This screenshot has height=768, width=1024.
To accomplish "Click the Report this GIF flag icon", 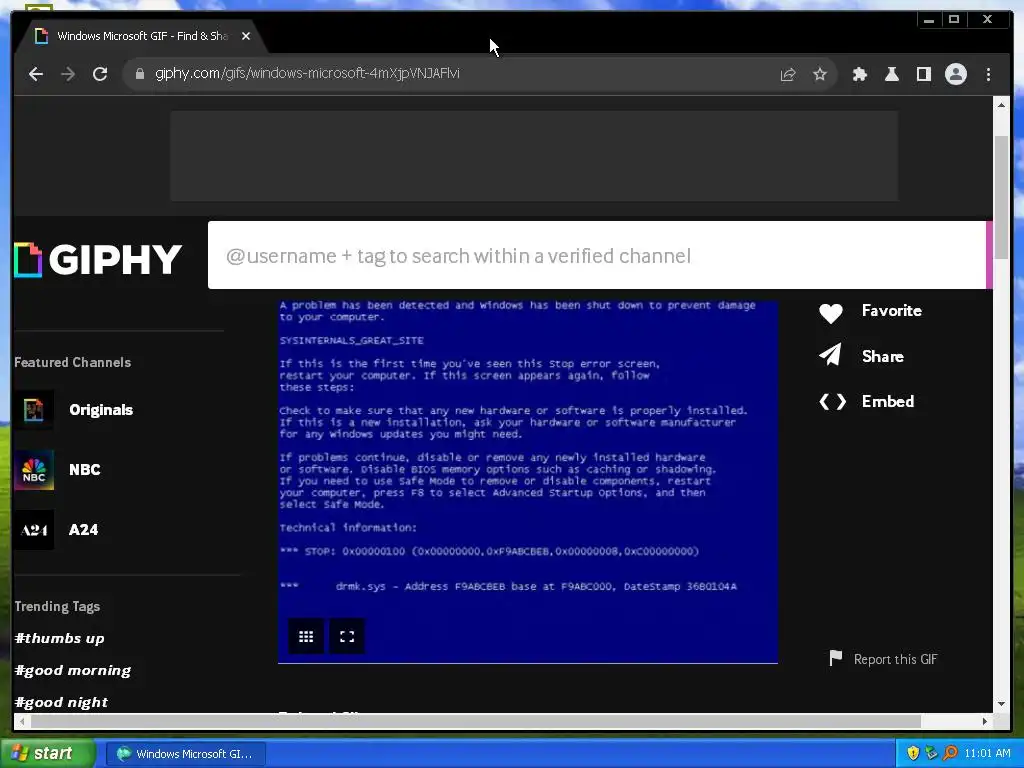I will [835, 658].
